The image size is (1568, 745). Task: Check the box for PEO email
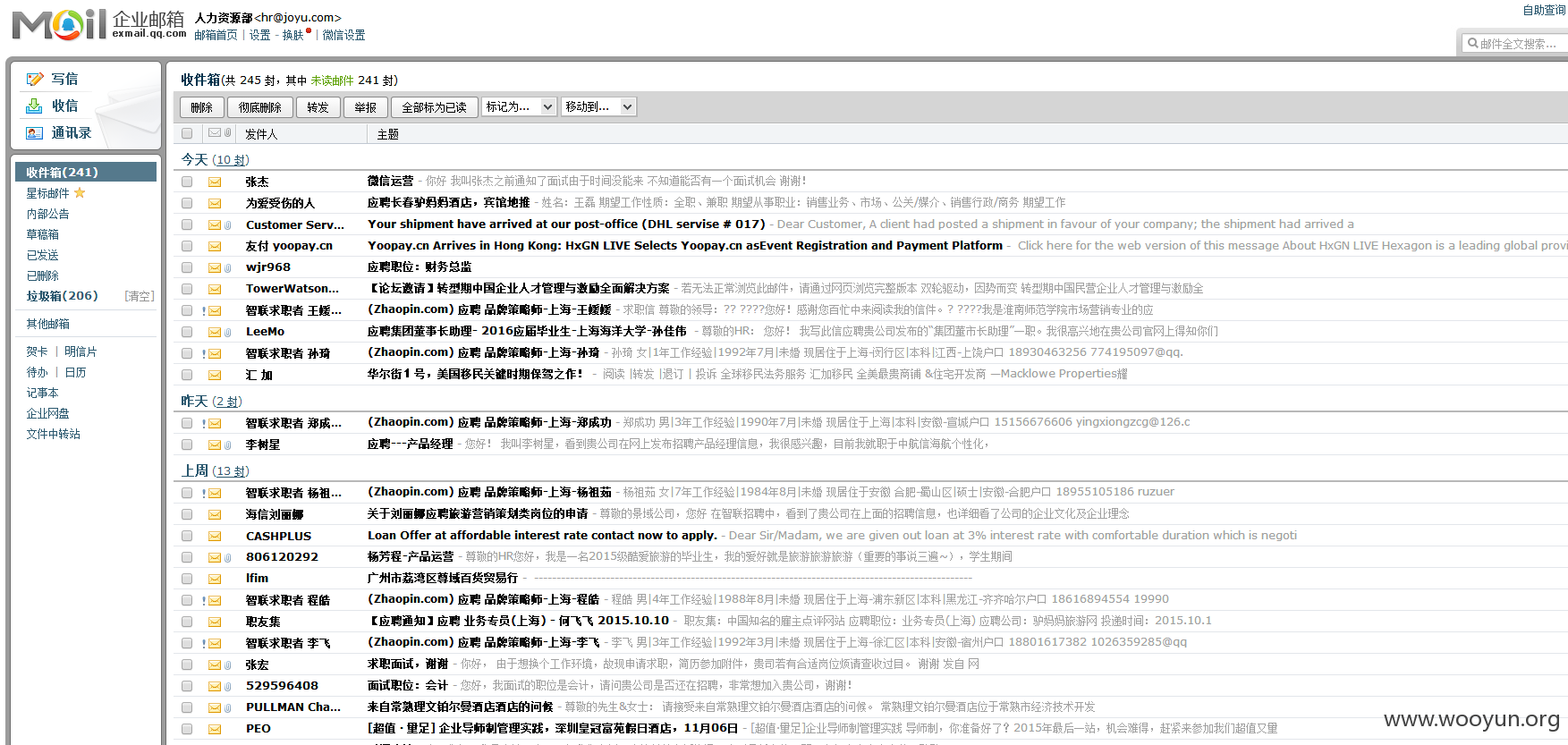pos(187,729)
